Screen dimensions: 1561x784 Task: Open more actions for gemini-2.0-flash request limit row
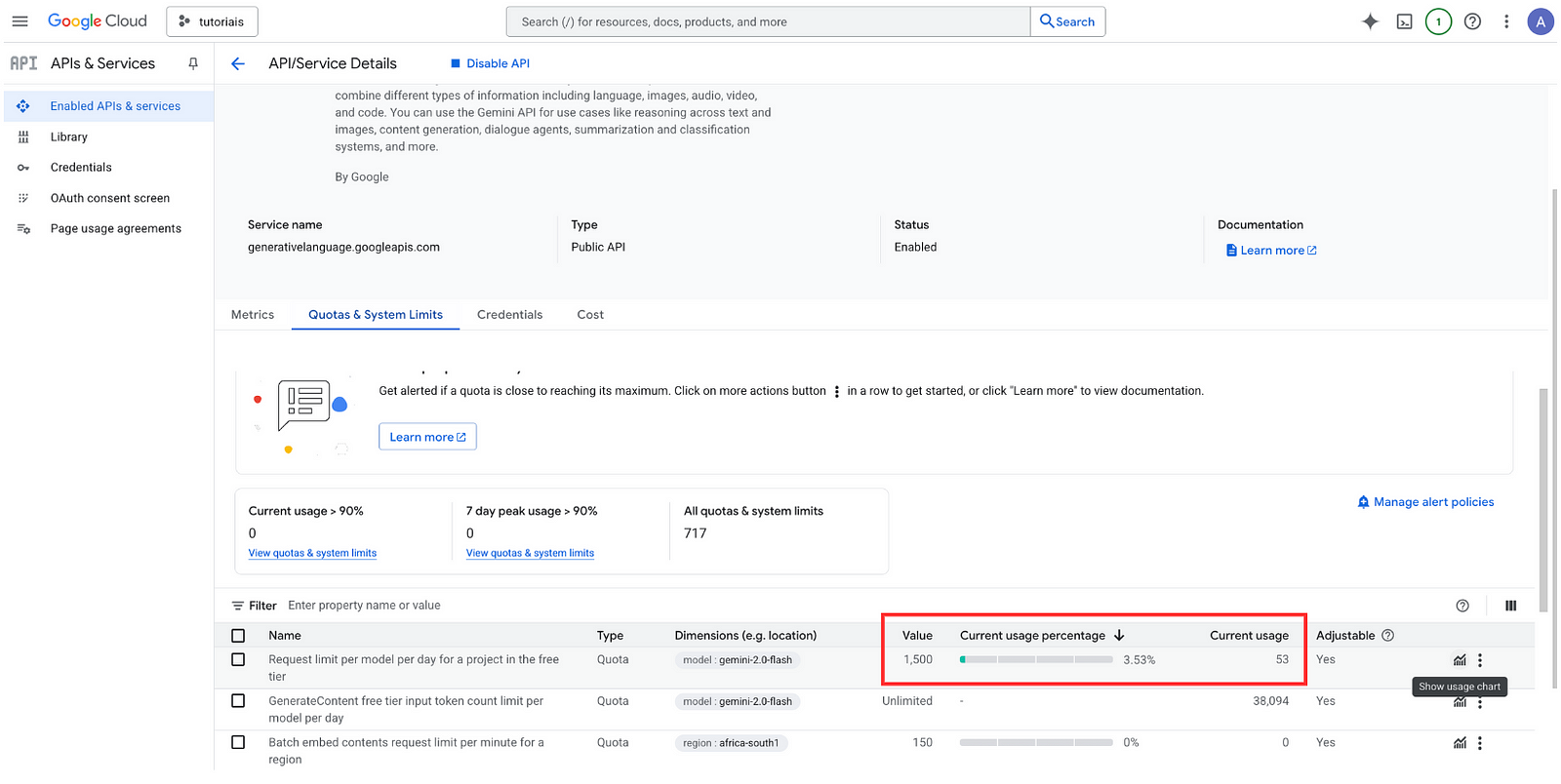click(x=1480, y=660)
